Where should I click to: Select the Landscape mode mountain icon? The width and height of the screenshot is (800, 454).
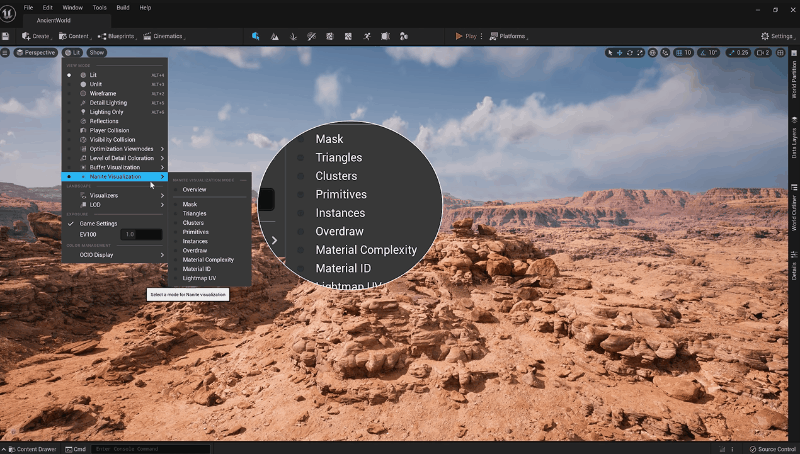pyautogui.click(x=274, y=36)
